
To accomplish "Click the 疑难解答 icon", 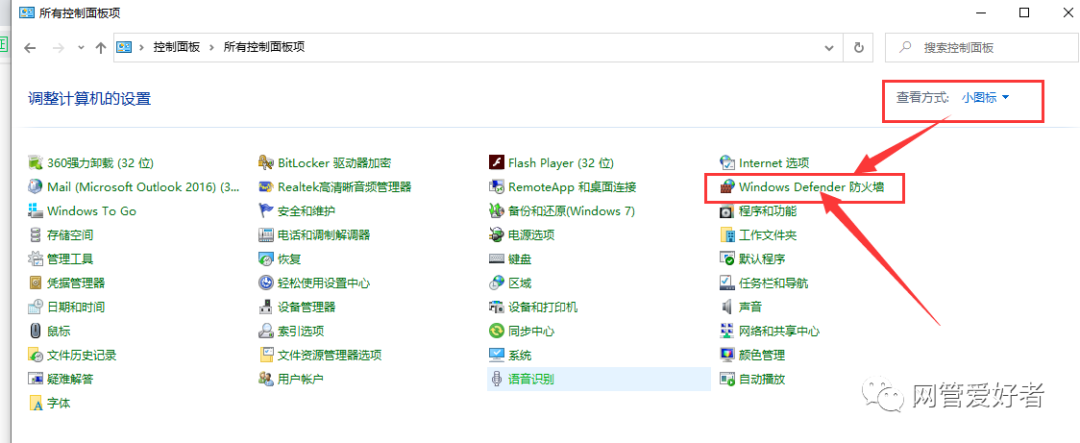I will (35, 379).
